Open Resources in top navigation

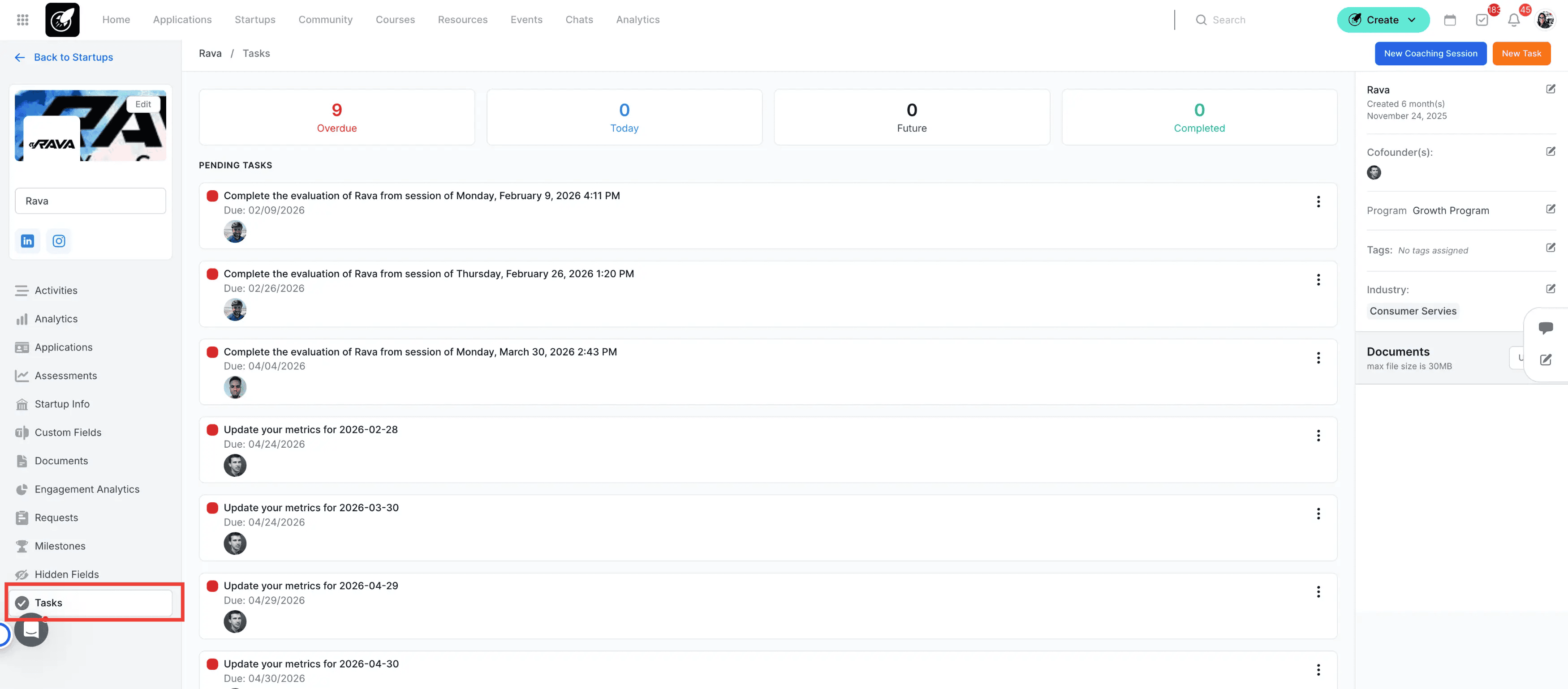click(463, 19)
